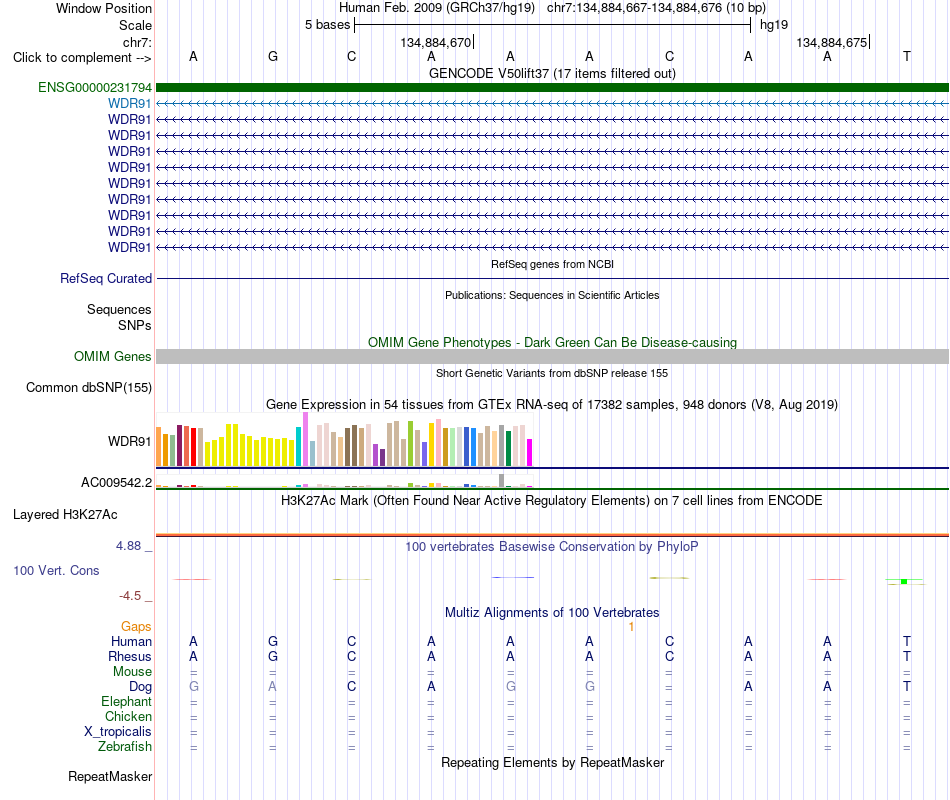
Task: Click position marker 134,884,675
Action: (x=831, y=42)
